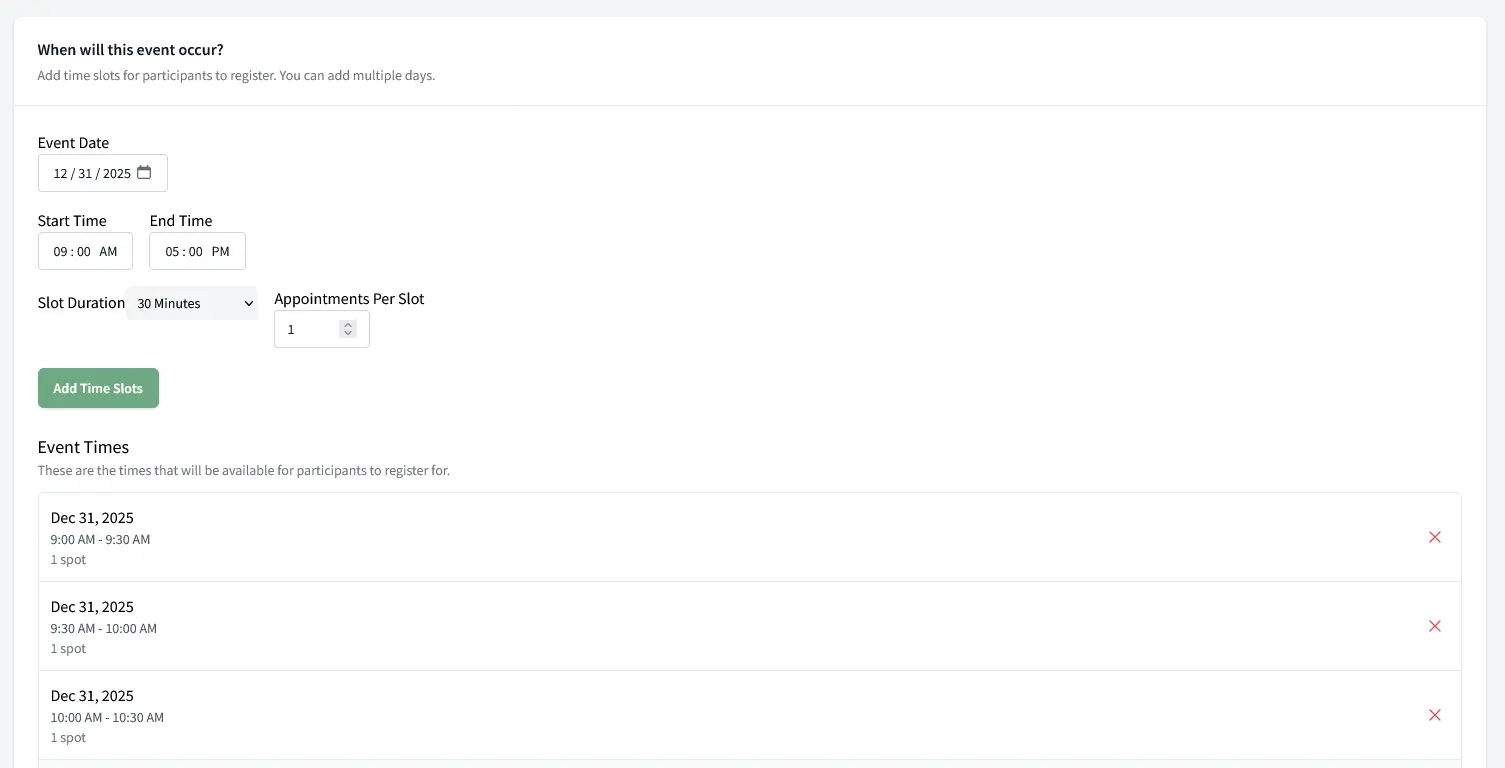1505x768 pixels.
Task: Select the Start Time minutes value
Action: click(x=84, y=252)
